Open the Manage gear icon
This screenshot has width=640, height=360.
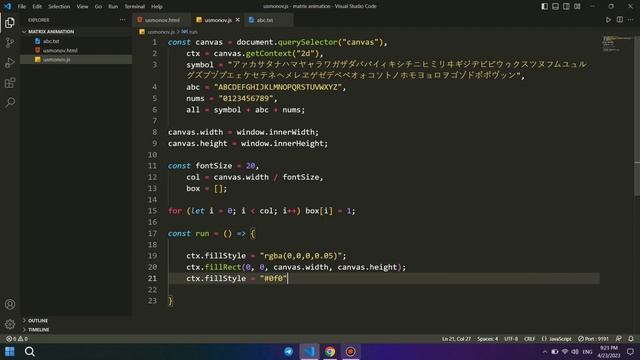10,324
